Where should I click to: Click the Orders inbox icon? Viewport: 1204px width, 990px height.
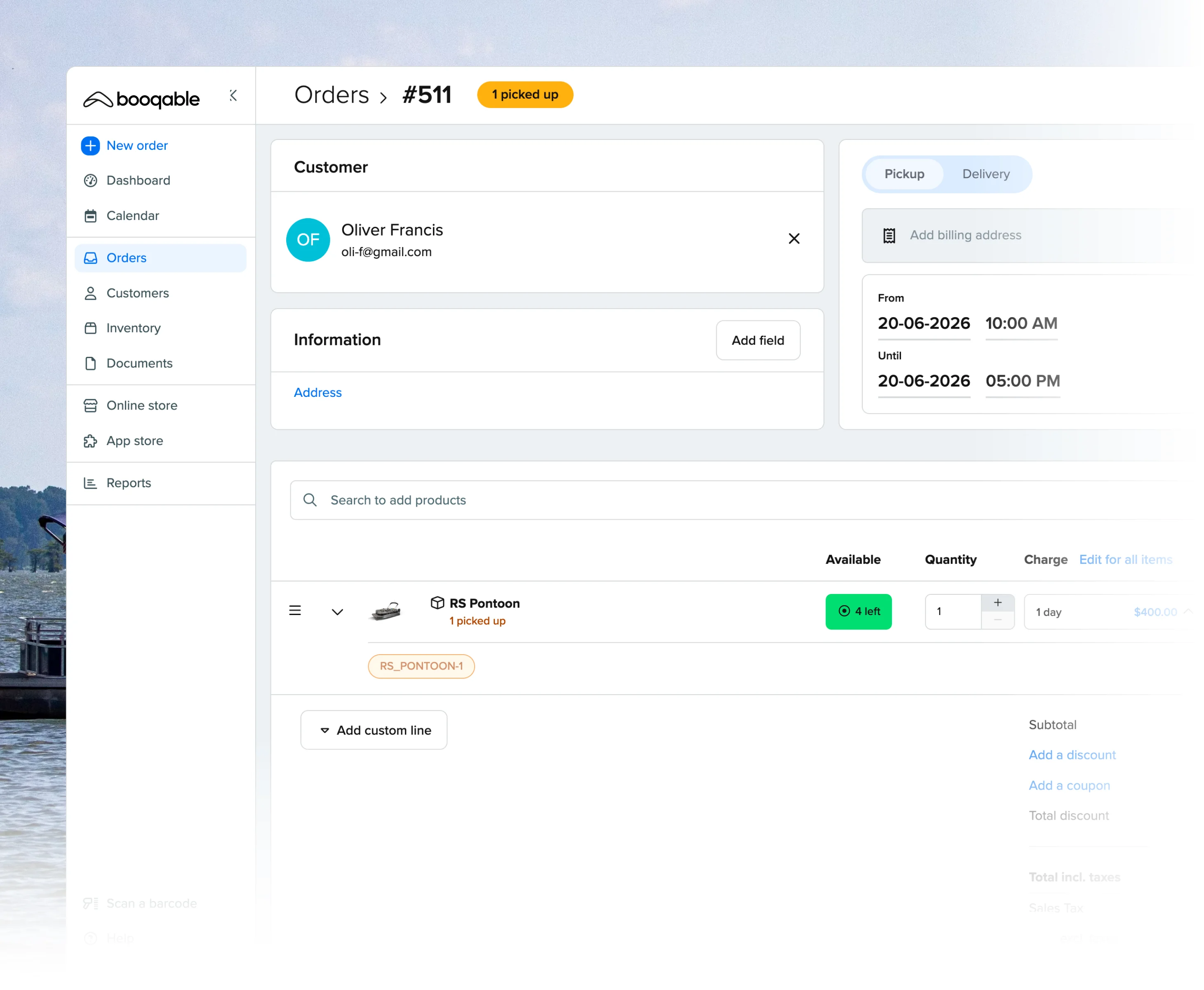point(90,258)
